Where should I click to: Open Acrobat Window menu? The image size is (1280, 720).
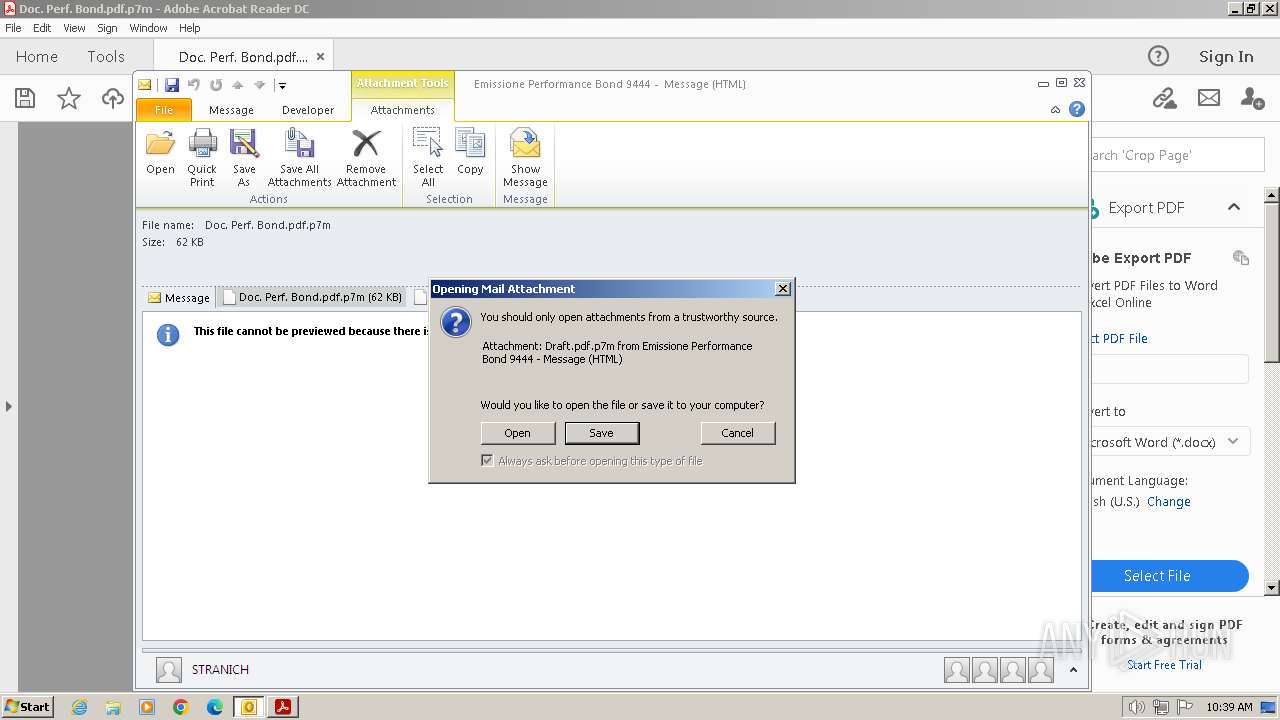click(x=148, y=28)
